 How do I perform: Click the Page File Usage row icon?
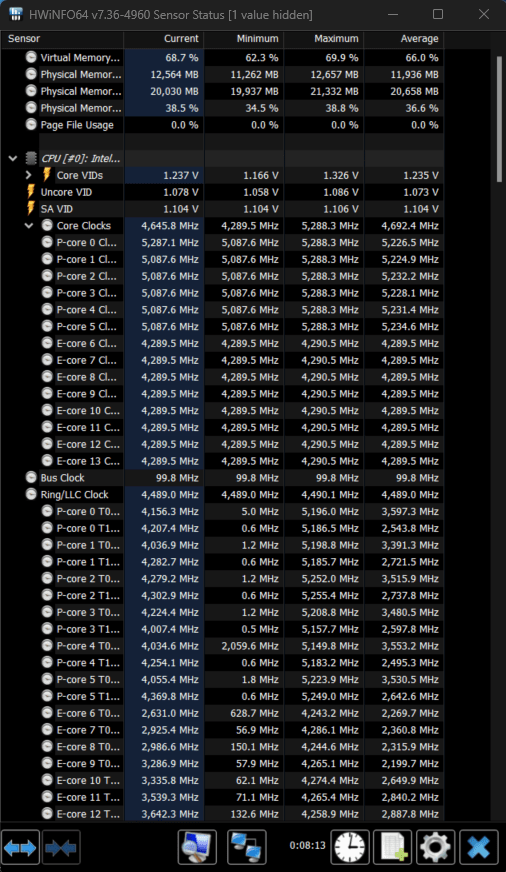[31, 125]
